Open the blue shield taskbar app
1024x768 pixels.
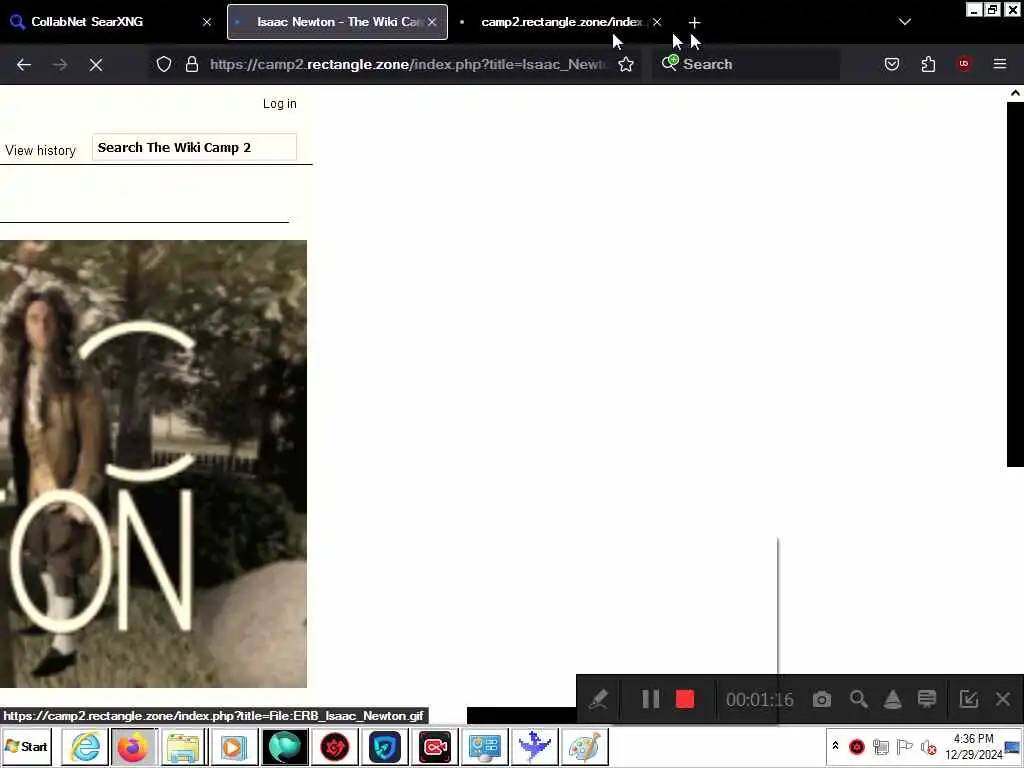click(x=385, y=746)
